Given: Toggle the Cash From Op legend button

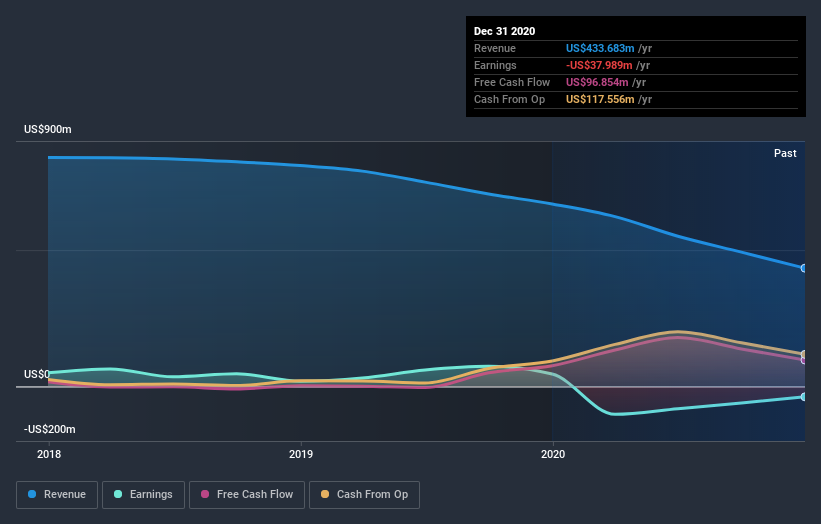Looking at the screenshot, I should [x=364, y=495].
